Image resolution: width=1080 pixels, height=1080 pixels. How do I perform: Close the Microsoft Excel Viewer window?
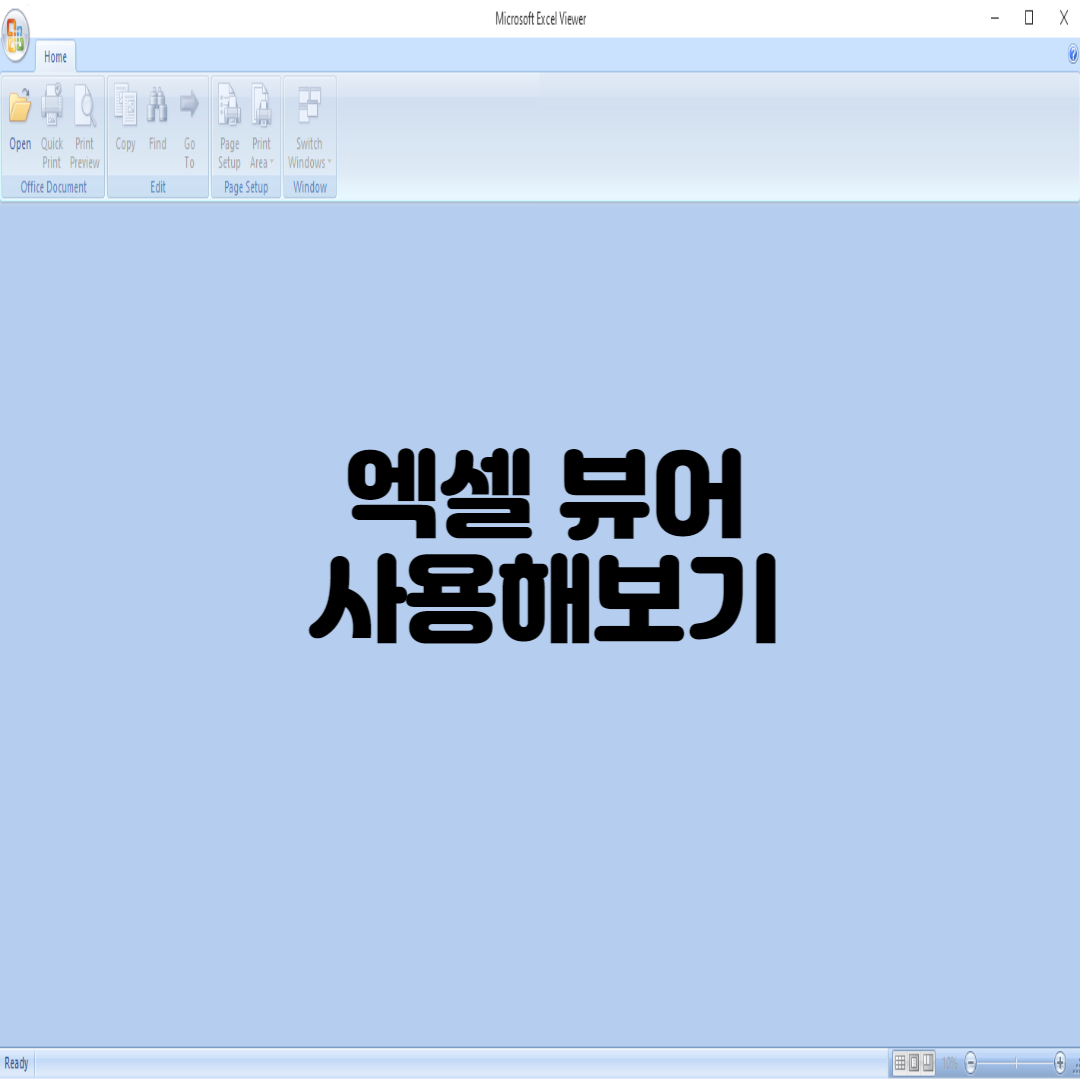1063,19
